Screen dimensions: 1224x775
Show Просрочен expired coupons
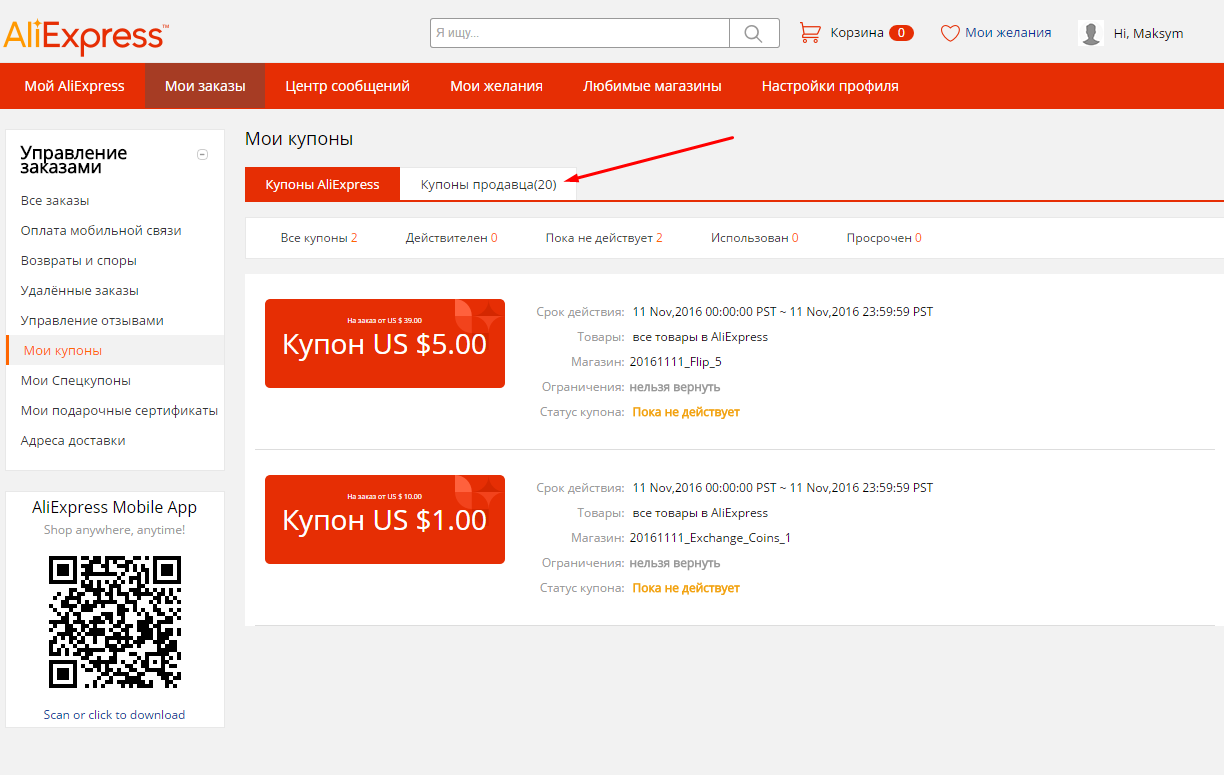[883, 238]
